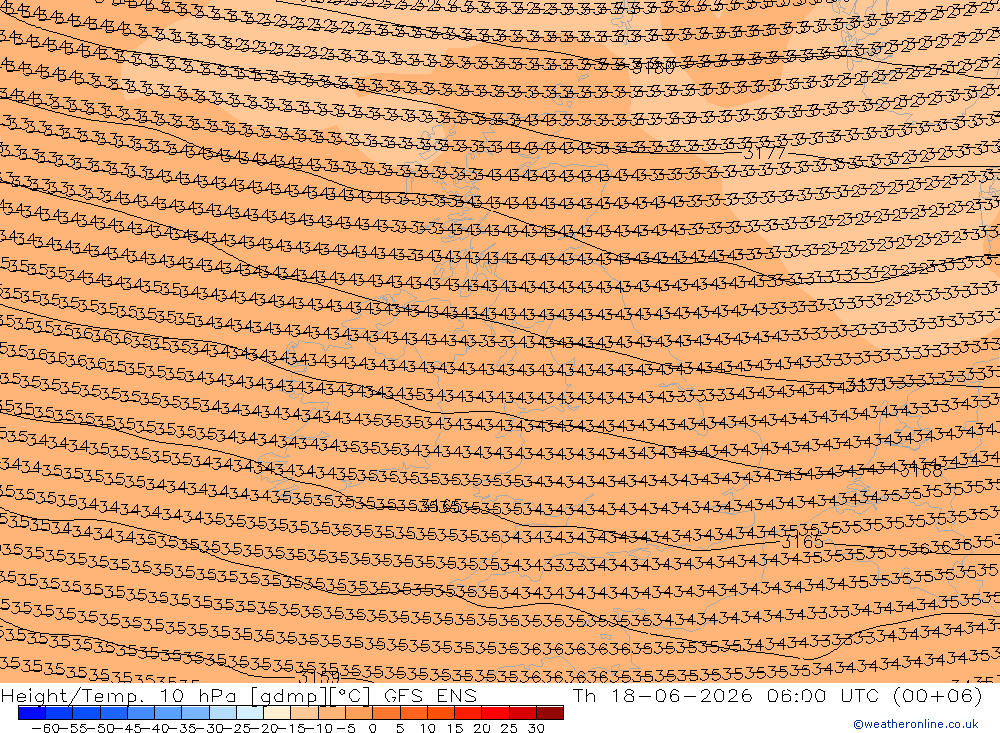Click the 'GFS ENS' model label
Screen dimensions: 1000x733
tap(430, 695)
